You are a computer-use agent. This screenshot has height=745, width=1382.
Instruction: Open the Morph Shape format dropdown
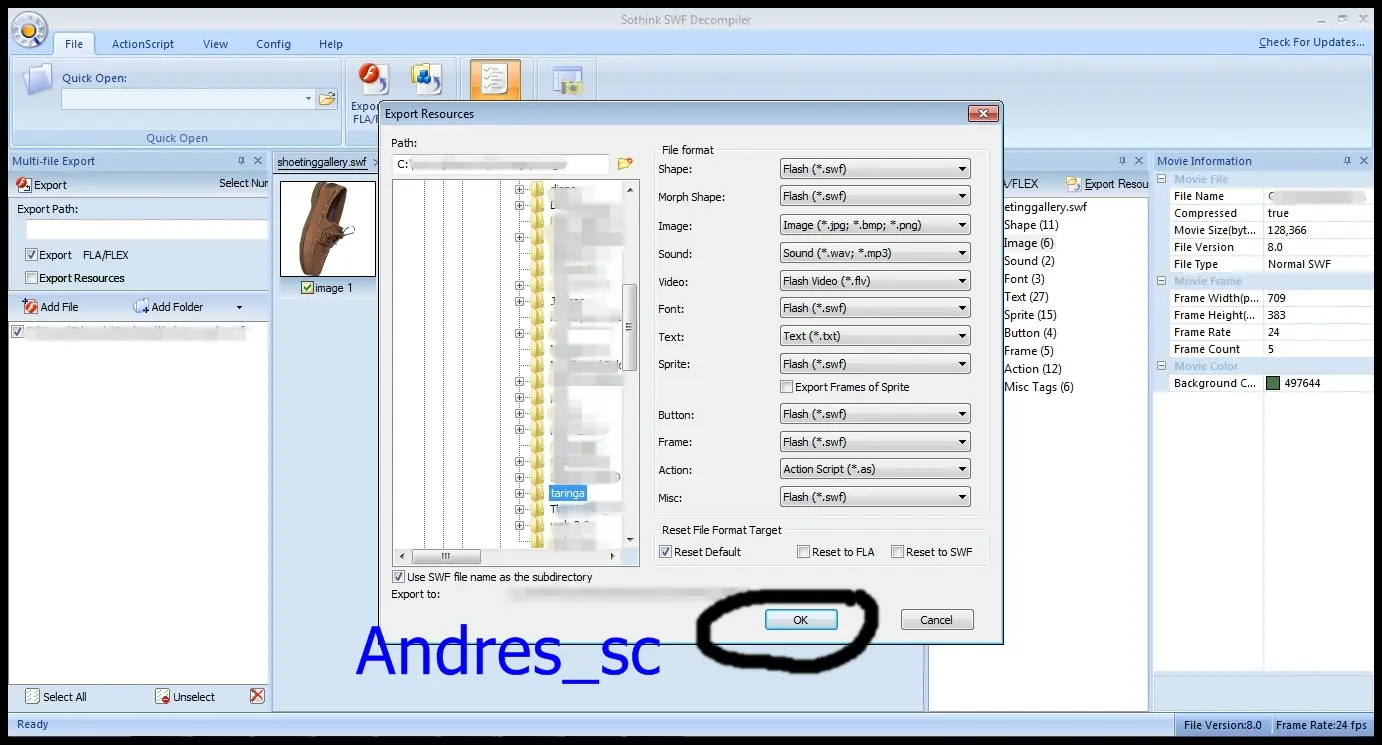pyautogui.click(x=875, y=196)
